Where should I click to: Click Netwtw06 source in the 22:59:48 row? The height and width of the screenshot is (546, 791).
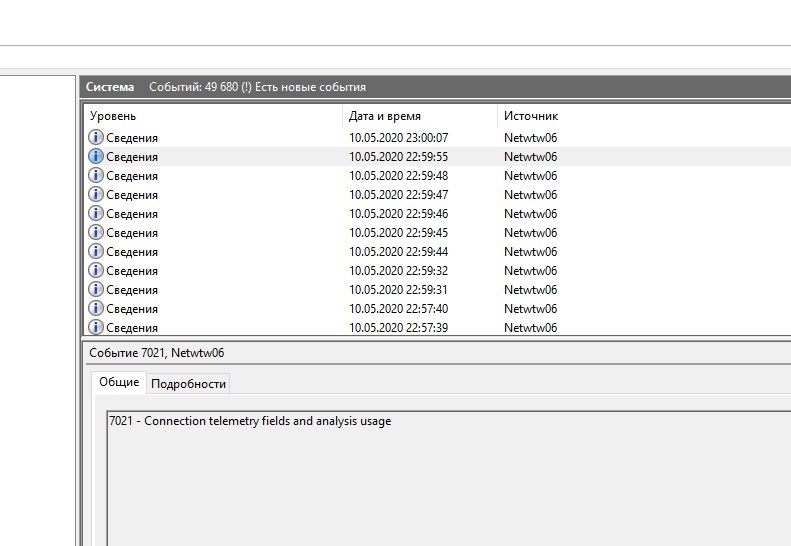click(530, 176)
